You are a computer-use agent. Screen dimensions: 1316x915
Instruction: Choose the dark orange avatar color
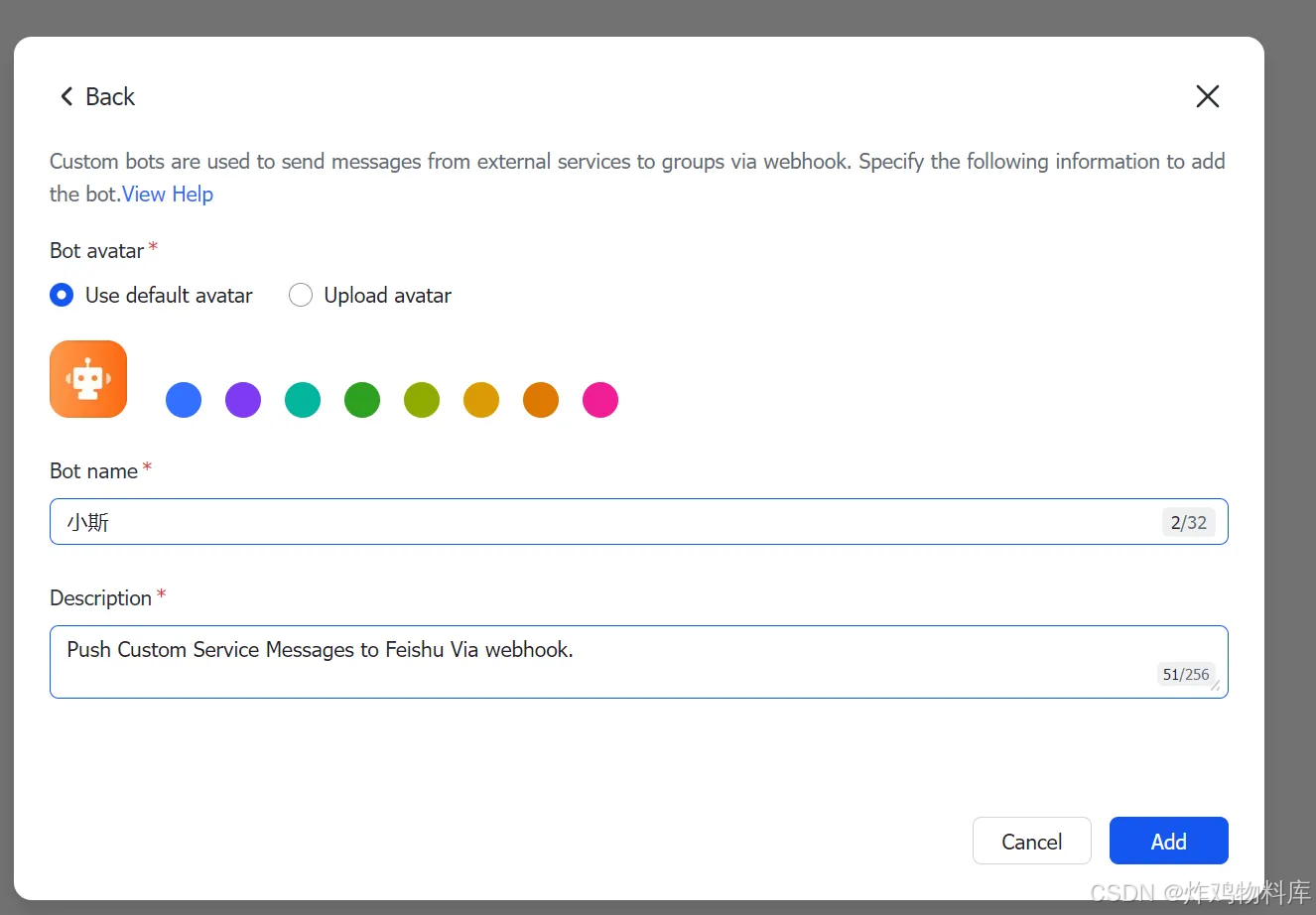point(541,400)
